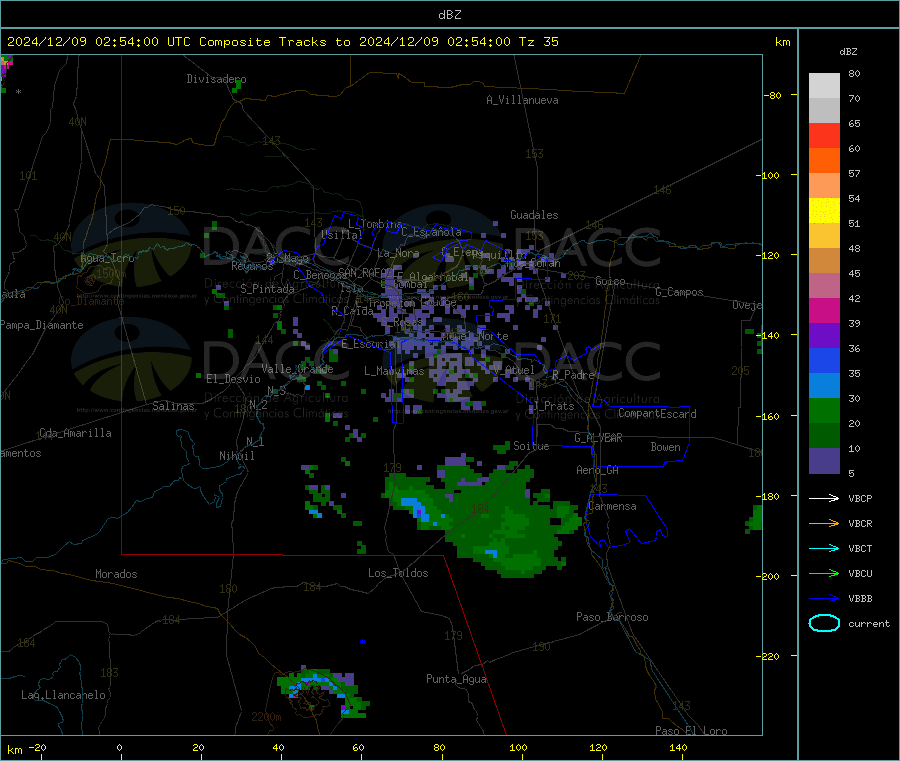Select the orange 57-60 dBZ swatch

click(x=824, y=161)
